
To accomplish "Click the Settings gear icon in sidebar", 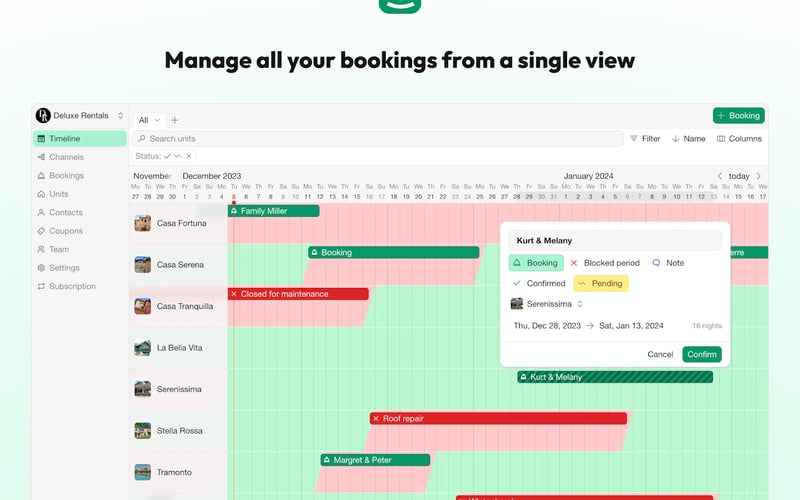I will click(x=41, y=267).
